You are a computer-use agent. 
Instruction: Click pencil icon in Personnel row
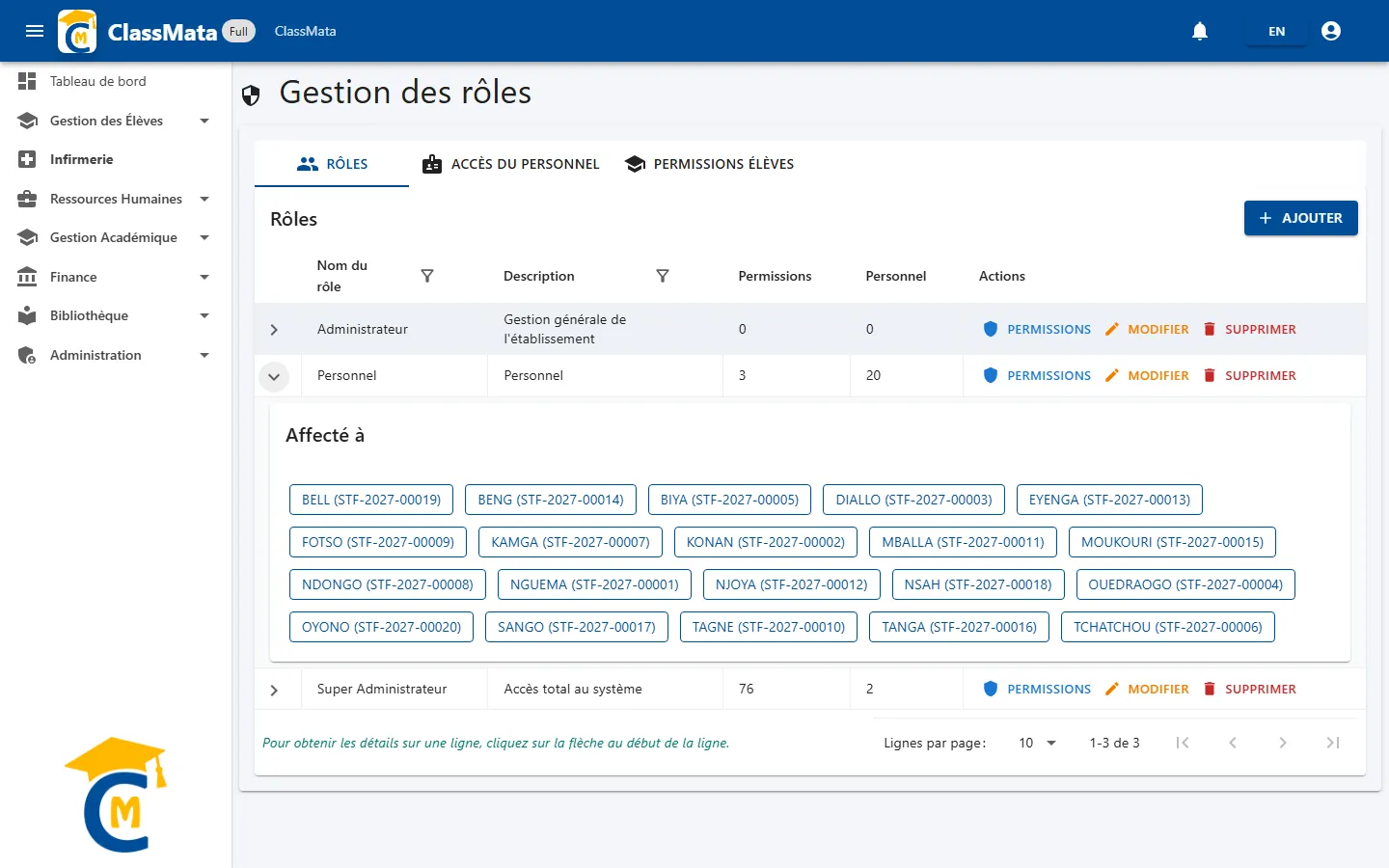(1111, 375)
